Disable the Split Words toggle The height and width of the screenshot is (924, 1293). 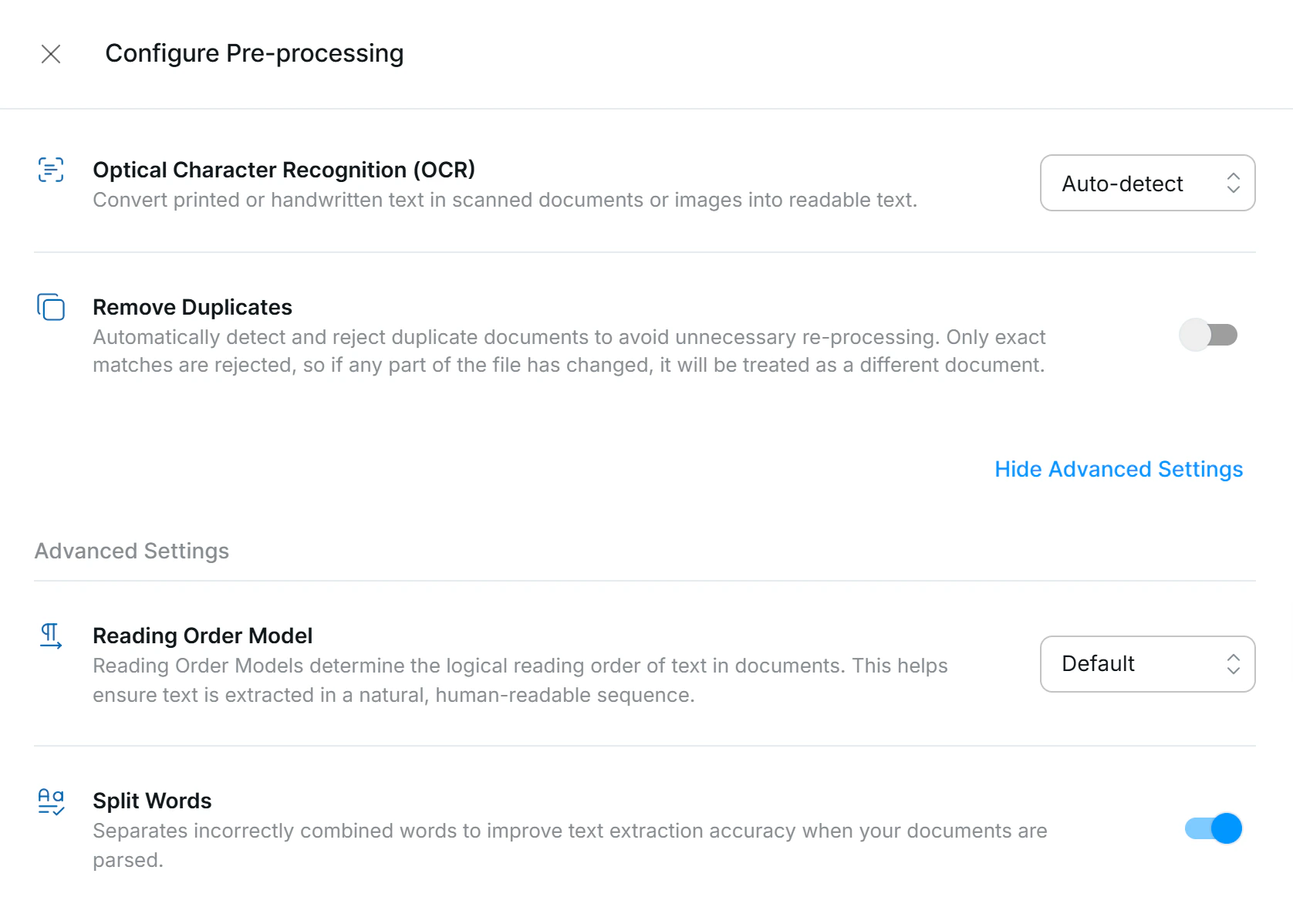click(x=1214, y=828)
